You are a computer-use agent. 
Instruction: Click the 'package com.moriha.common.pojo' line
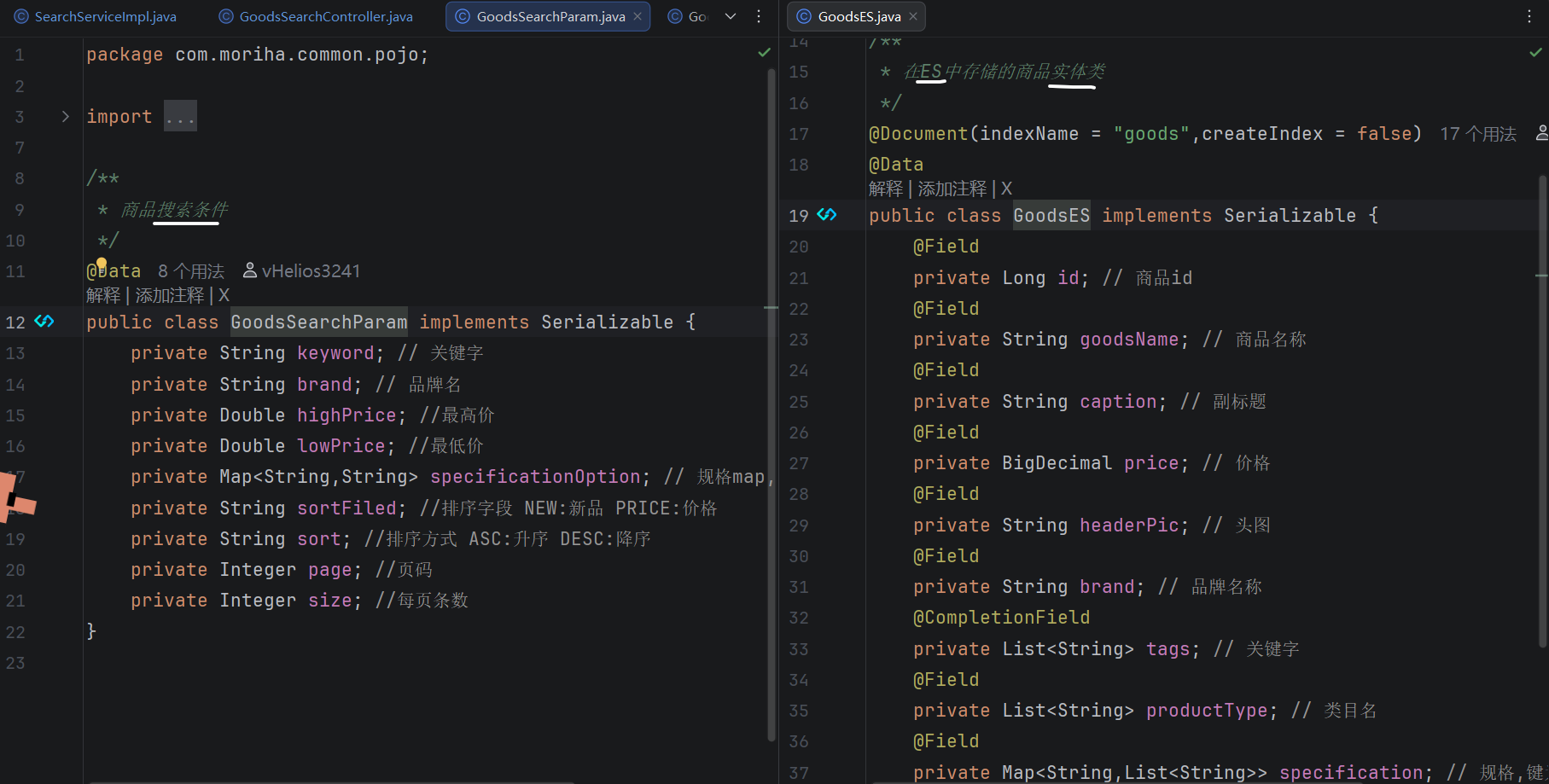tap(257, 55)
